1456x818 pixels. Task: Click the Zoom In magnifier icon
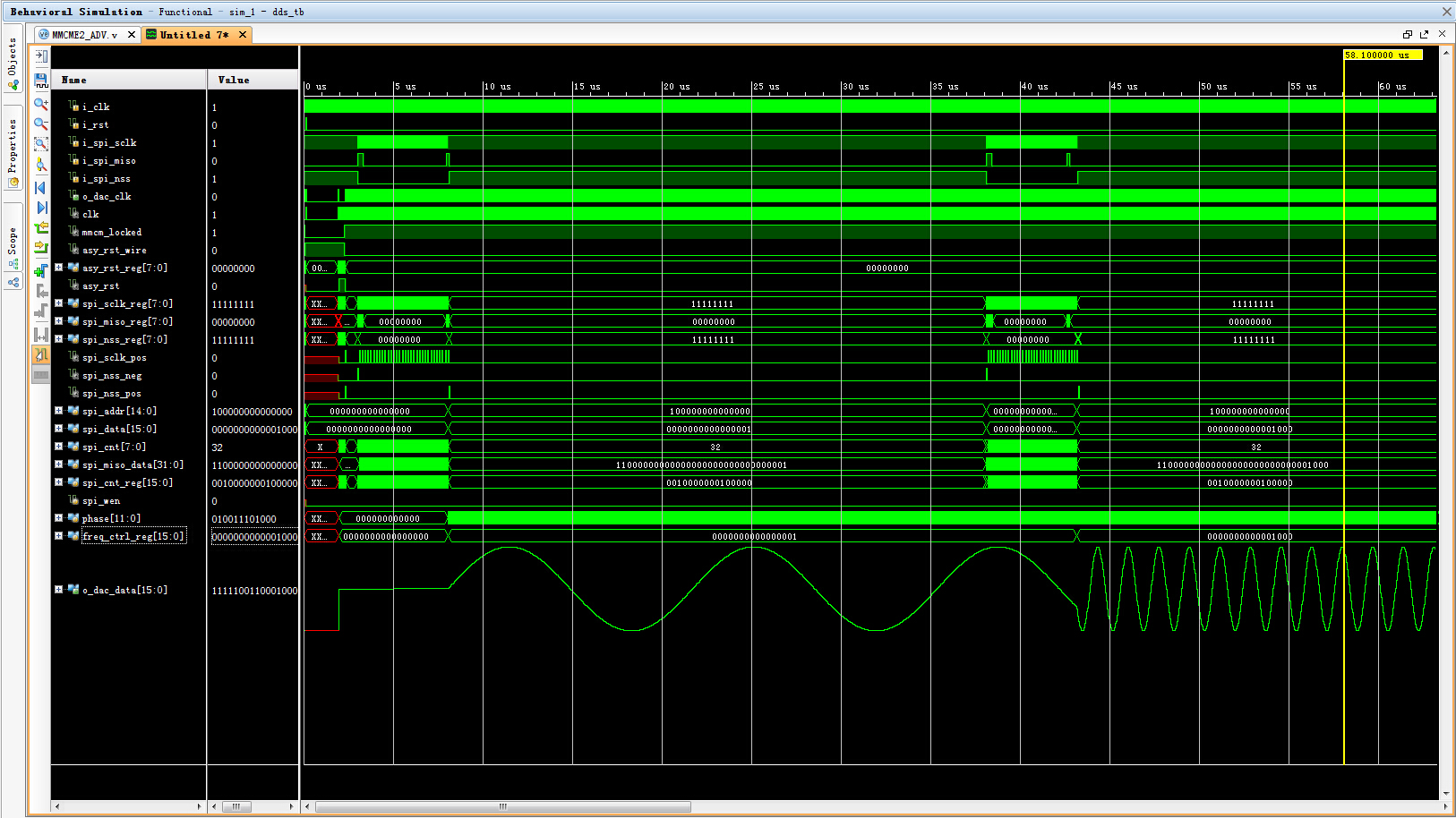pyautogui.click(x=41, y=103)
